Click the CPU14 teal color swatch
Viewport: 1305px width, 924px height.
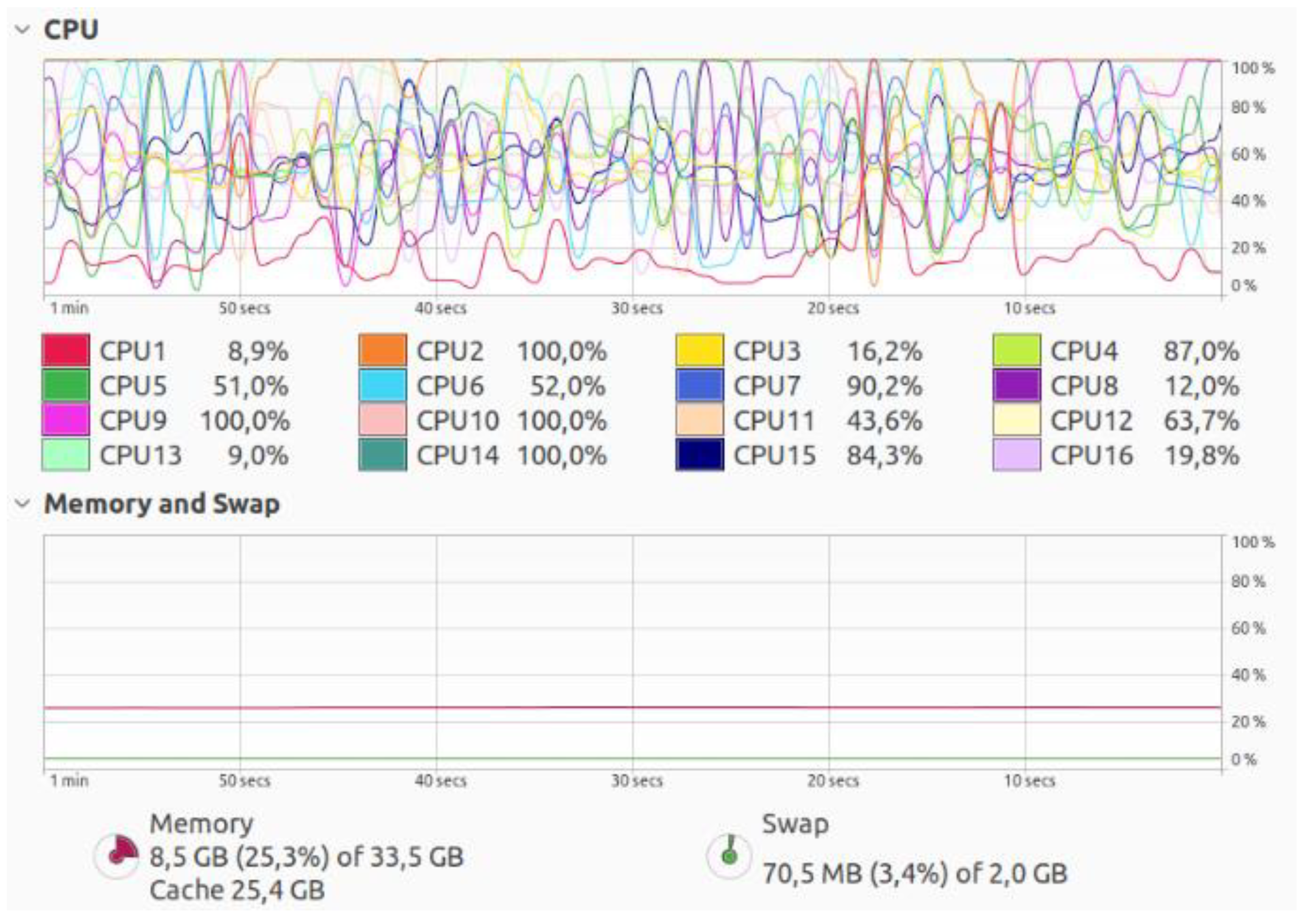coord(383,455)
